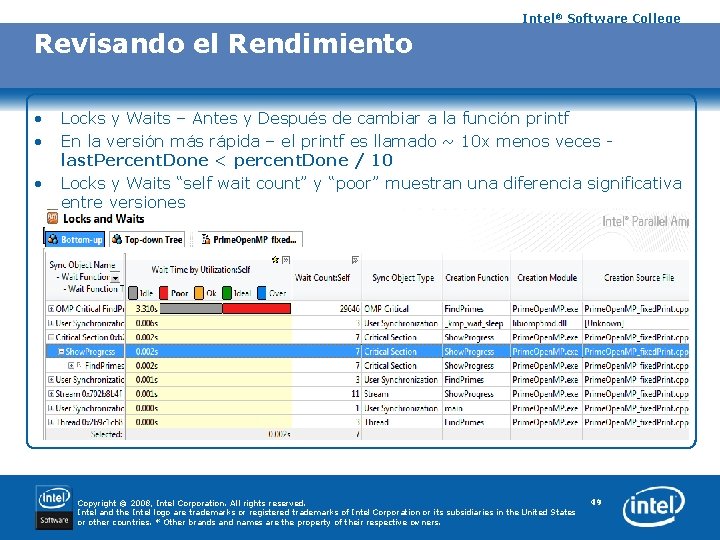Image resolution: width=720 pixels, height=540 pixels.
Task: Click the slide page number 49
Action: coord(596,502)
